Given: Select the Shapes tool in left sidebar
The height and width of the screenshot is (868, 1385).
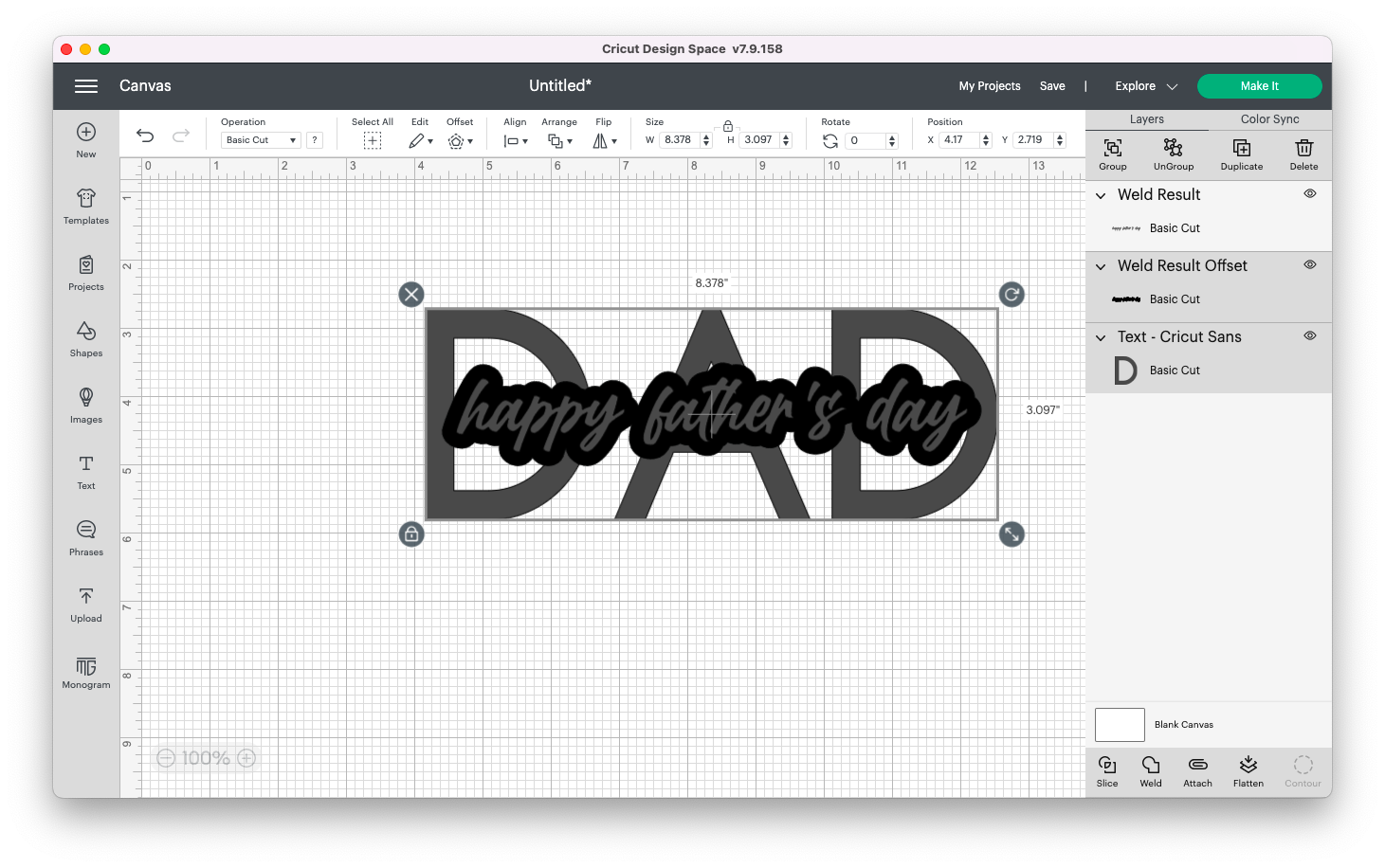Looking at the screenshot, I should (85, 339).
